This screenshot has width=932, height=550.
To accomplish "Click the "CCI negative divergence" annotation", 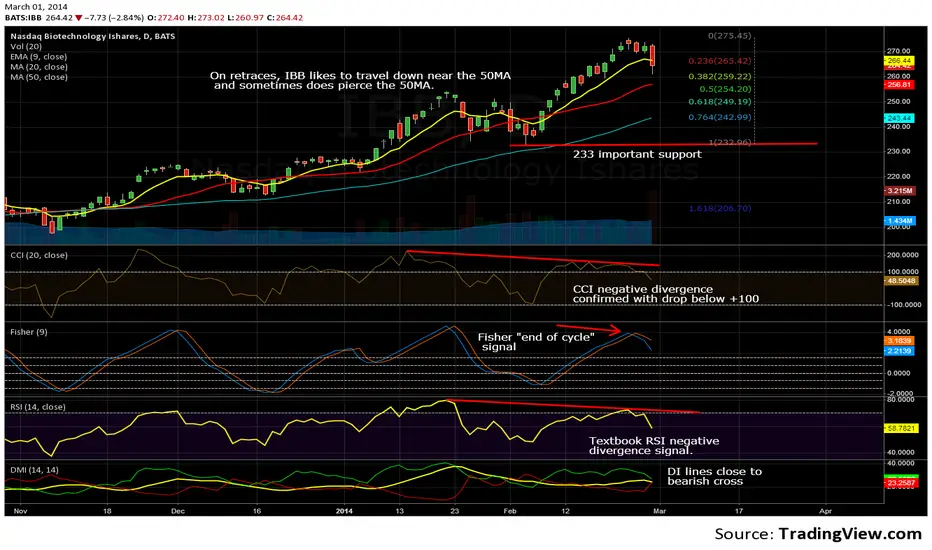I will click(x=666, y=294).
